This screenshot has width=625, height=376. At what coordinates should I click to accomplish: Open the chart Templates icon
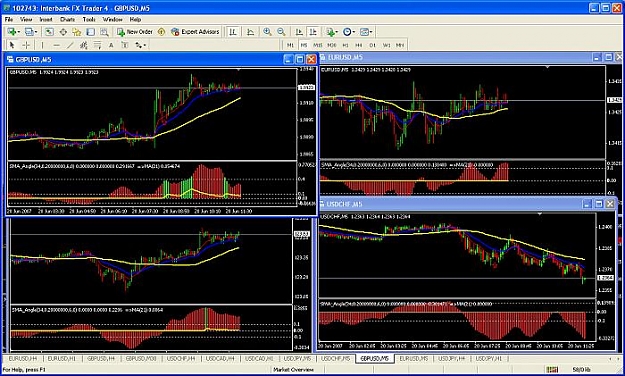pyautogui.click(x=364, y=32)
